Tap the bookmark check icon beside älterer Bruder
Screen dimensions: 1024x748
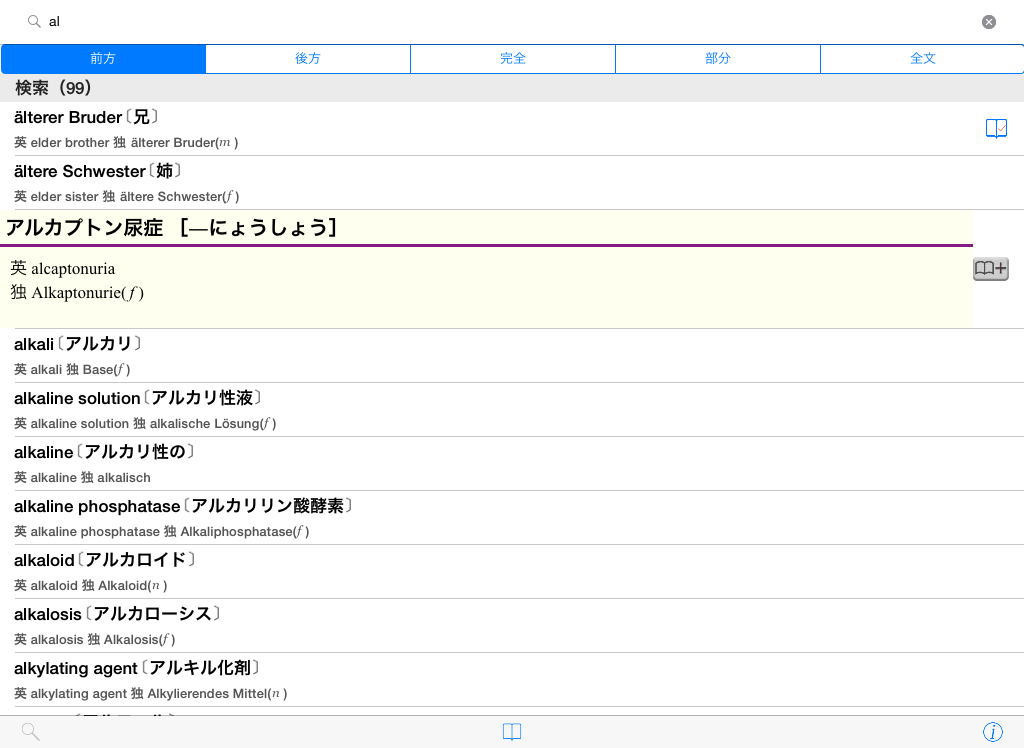pyautogui.click(x=996, y=129)
